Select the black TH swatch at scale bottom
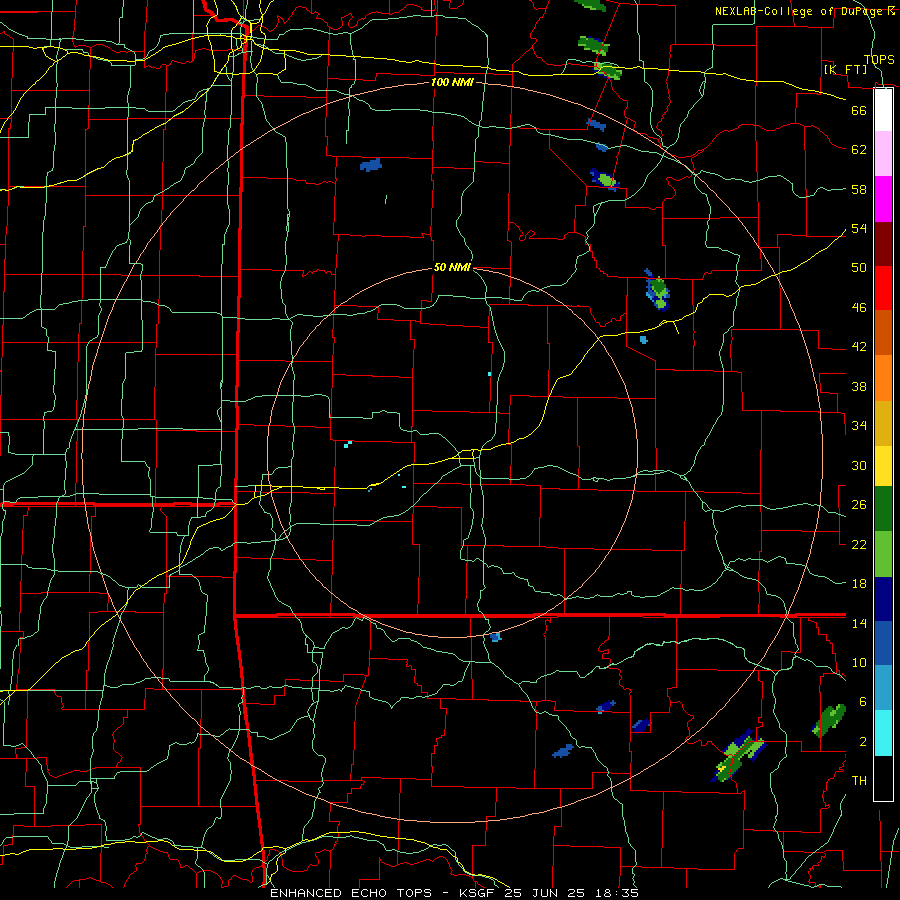Image resolution: width=900 pixels, height=900 pixels. pos(883,778)
